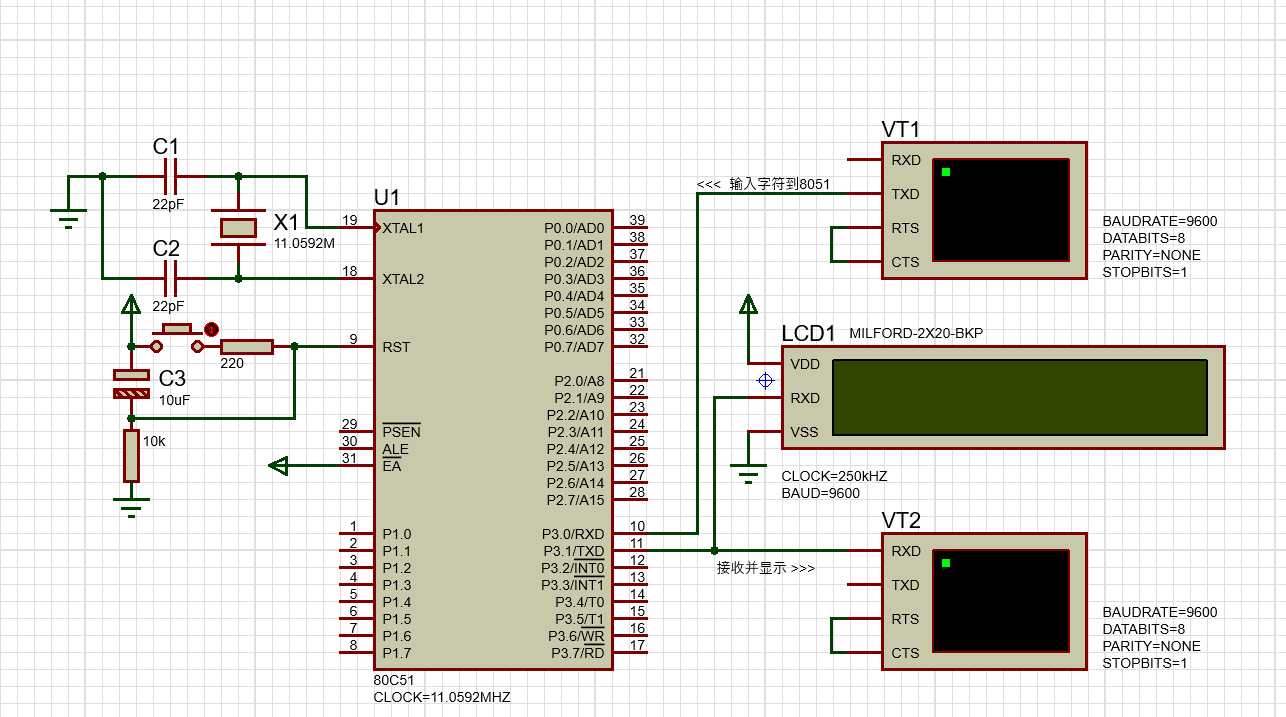
Task: Click VT1 TXD pin label
Action: (x=906, y=194)
